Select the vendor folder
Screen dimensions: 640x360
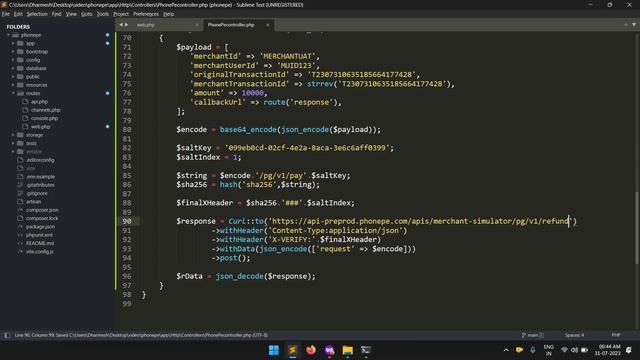pos(34,151)
